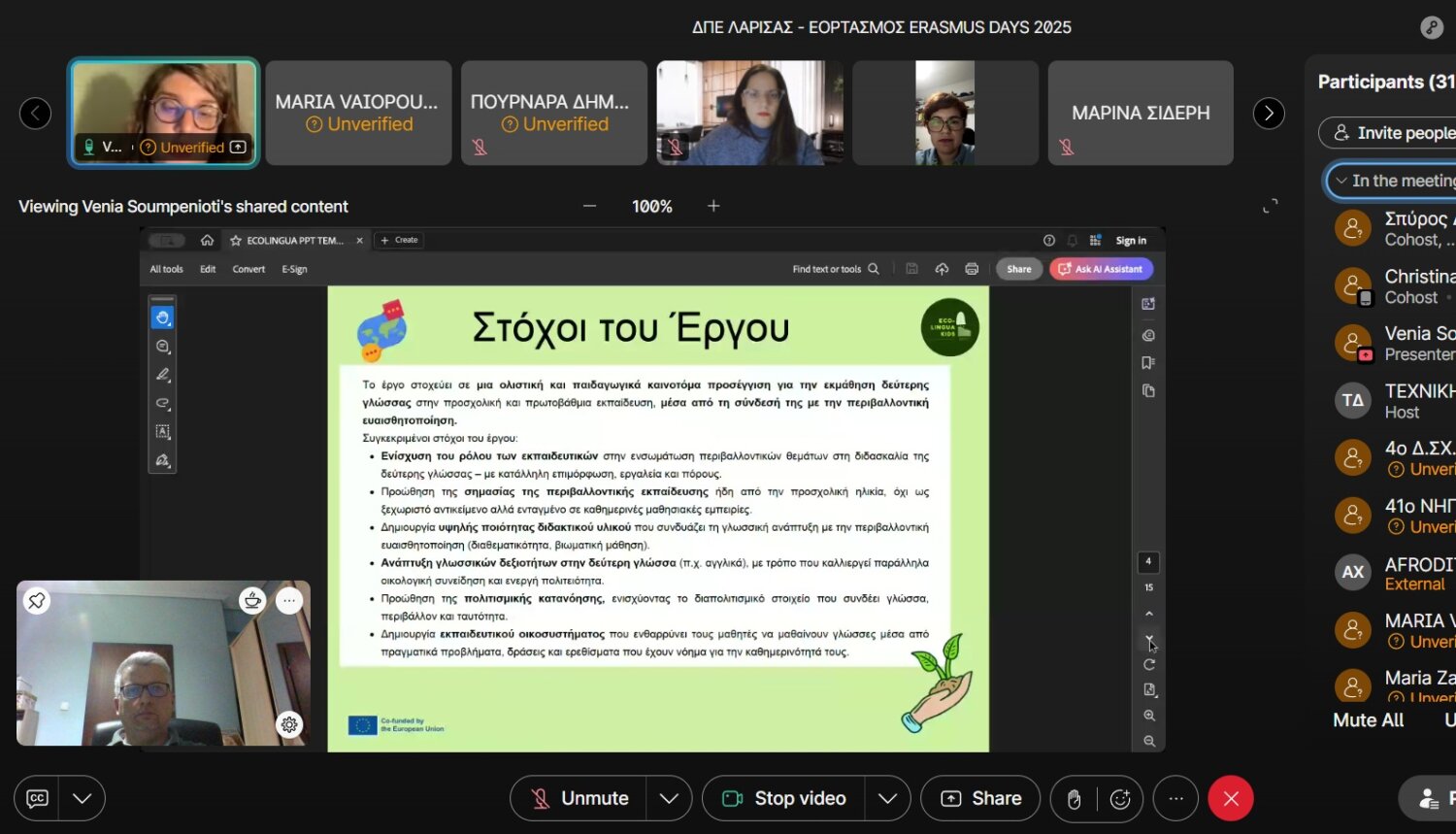Click the closed captions icon
This screenshot has width=1456, height=834.
click(37, 798)
